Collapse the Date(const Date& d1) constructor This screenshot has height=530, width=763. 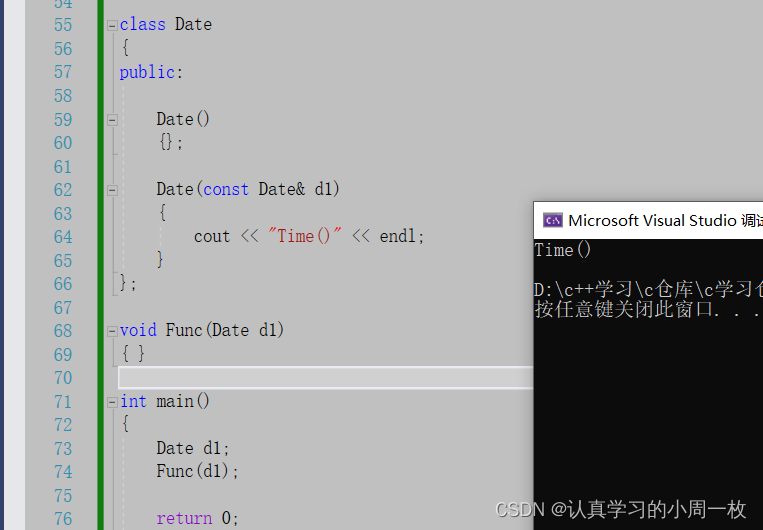tap(112, 190)
